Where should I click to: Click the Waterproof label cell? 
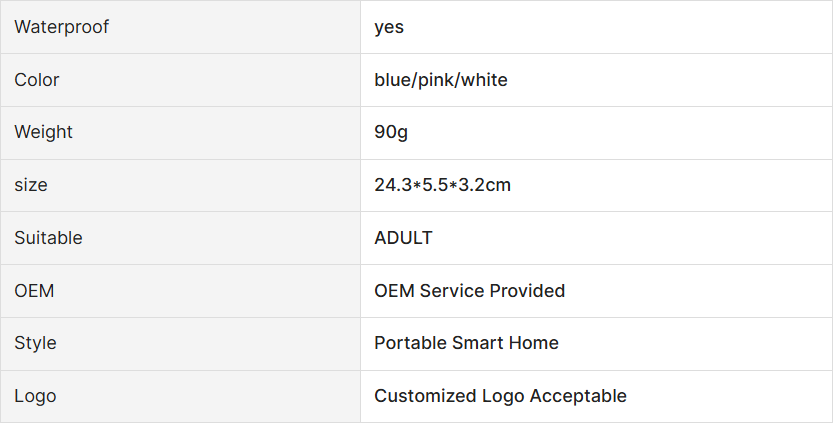[x=181, y=27]
